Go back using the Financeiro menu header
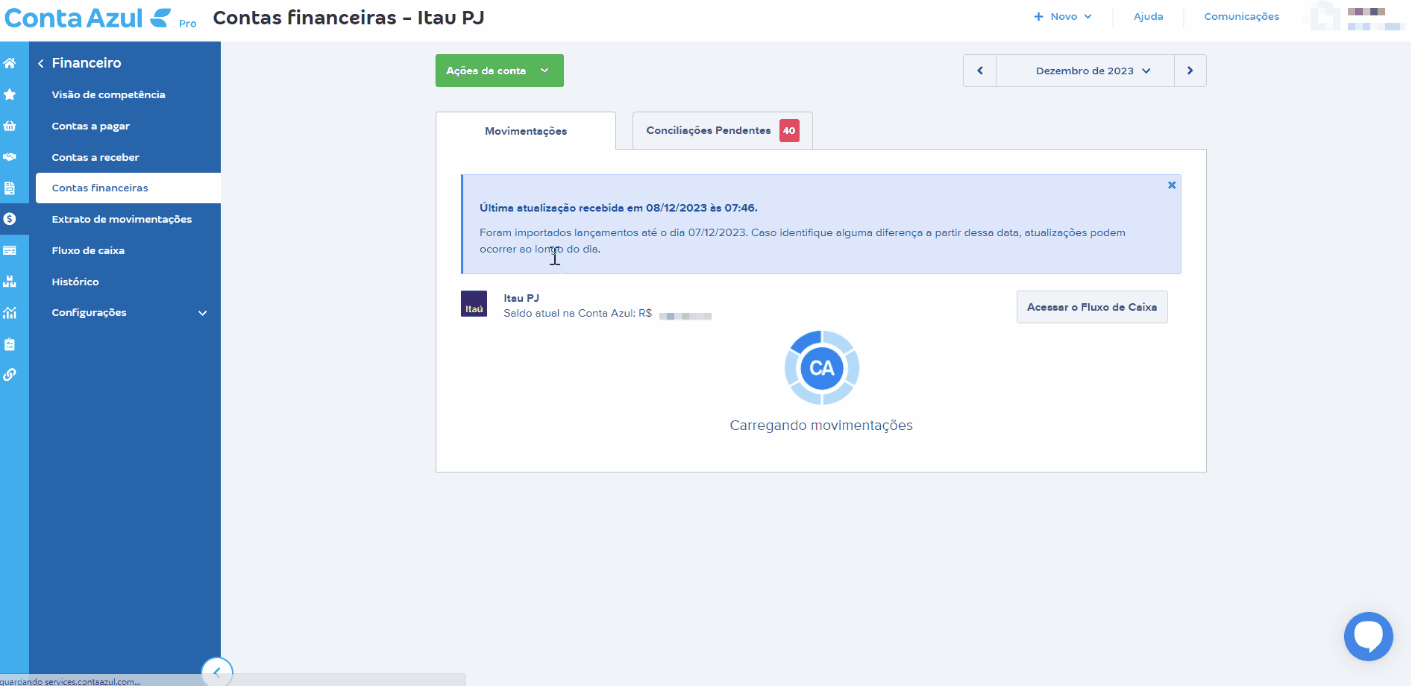Image resolution: width=1411 pixels, height=686 pixels. pyautogui.click(x=80, y=63)
